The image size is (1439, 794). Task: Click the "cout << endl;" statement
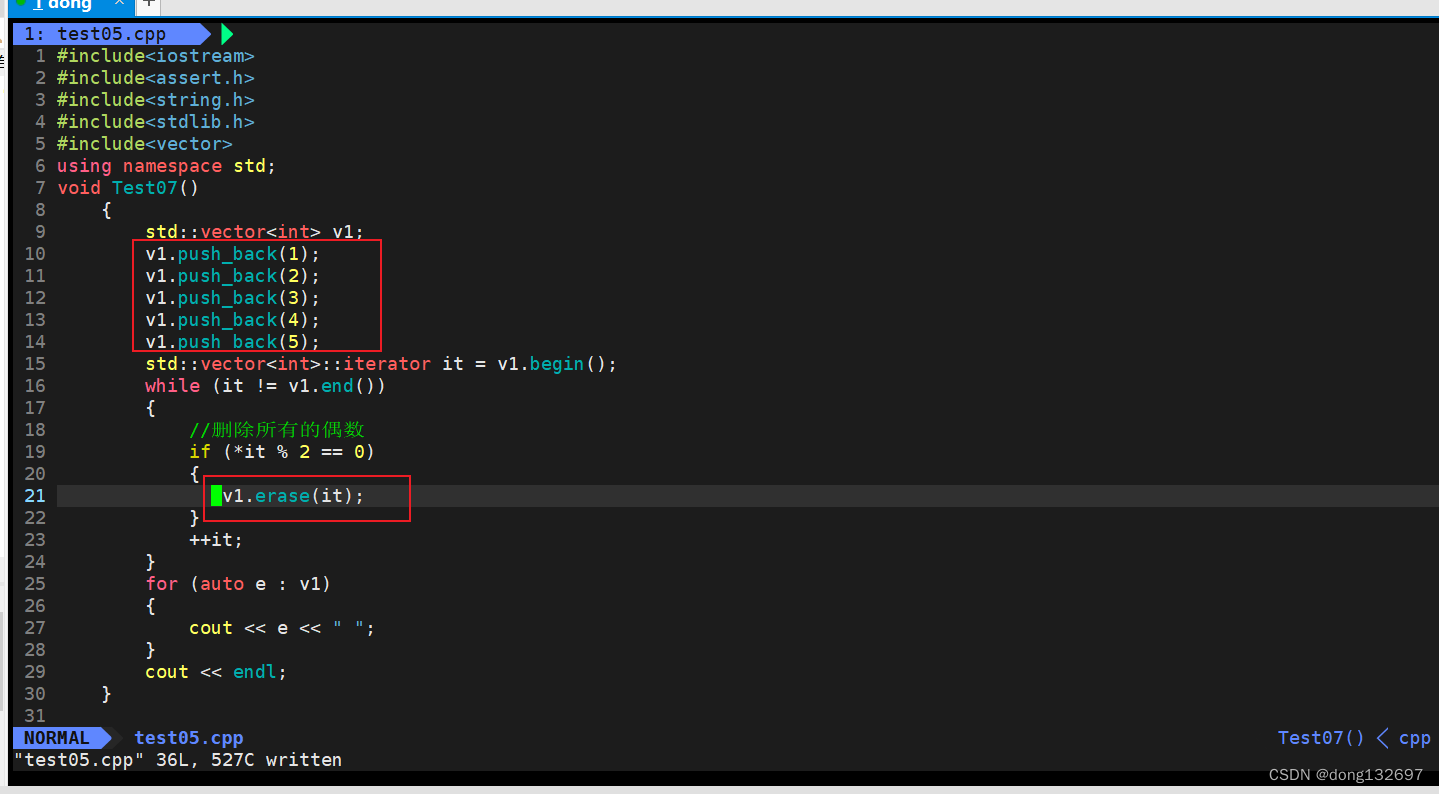(x=216, y=672)
